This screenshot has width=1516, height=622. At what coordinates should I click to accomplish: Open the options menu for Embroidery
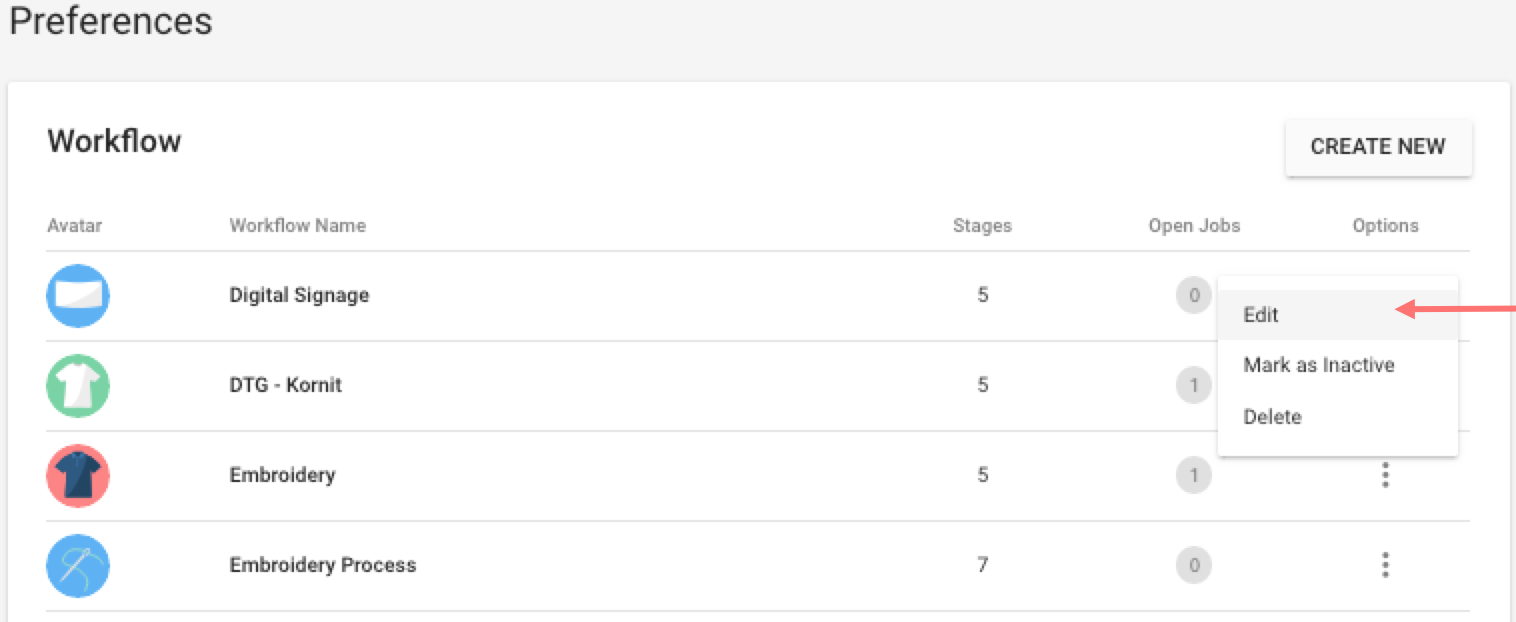coord(1385,476)
